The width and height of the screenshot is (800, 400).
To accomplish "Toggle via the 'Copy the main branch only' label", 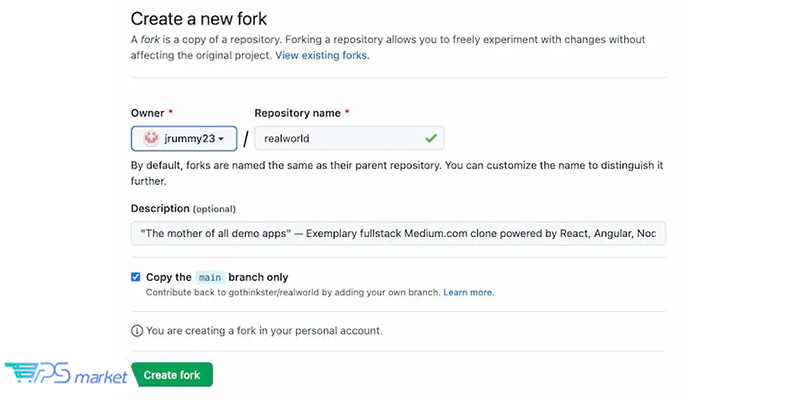I will tap(217, 277).
